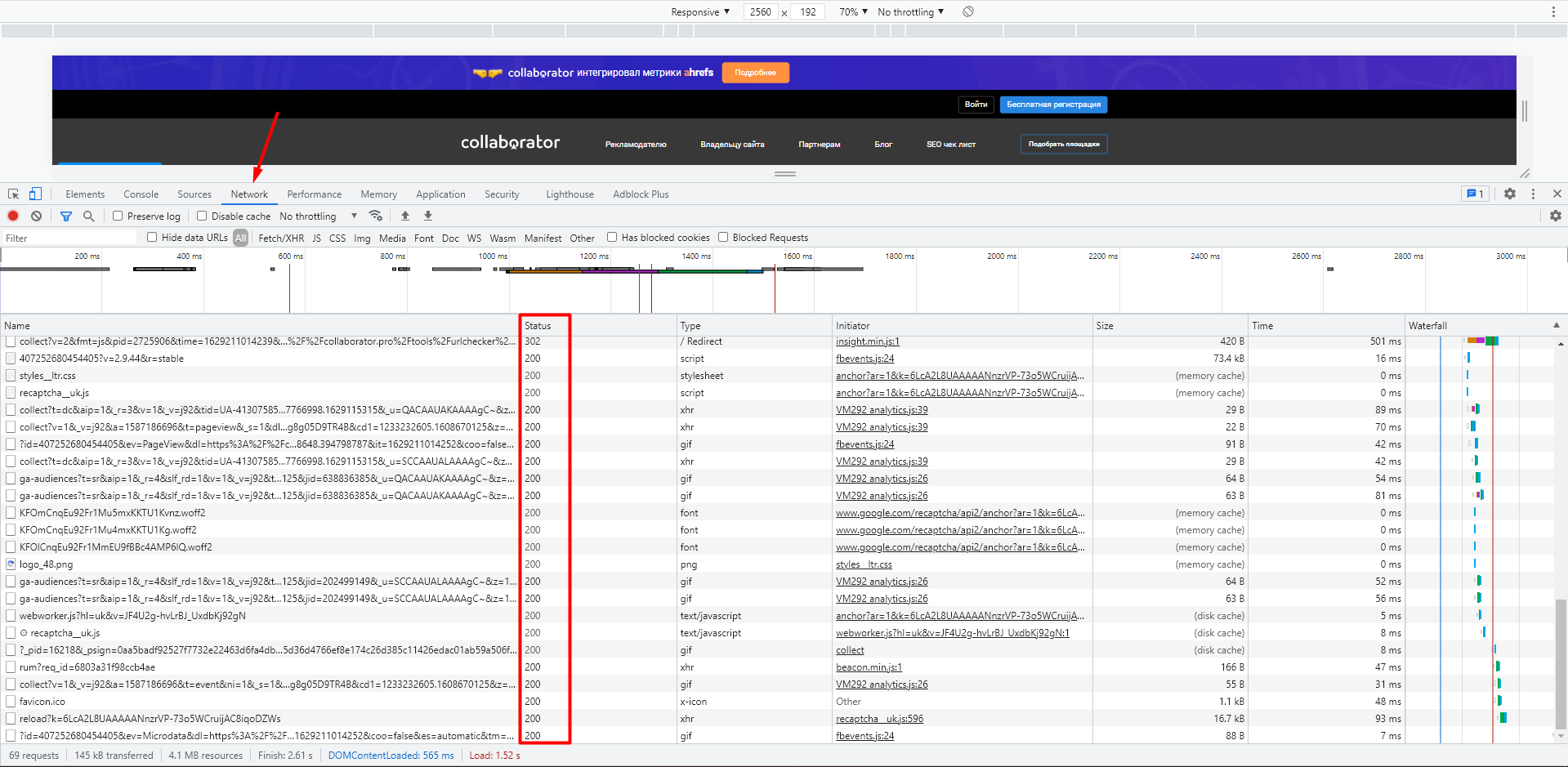Screen dimensions: 1568x767
Task: Enable the Preserve log checkbox
Action: (x=118, y=216)
